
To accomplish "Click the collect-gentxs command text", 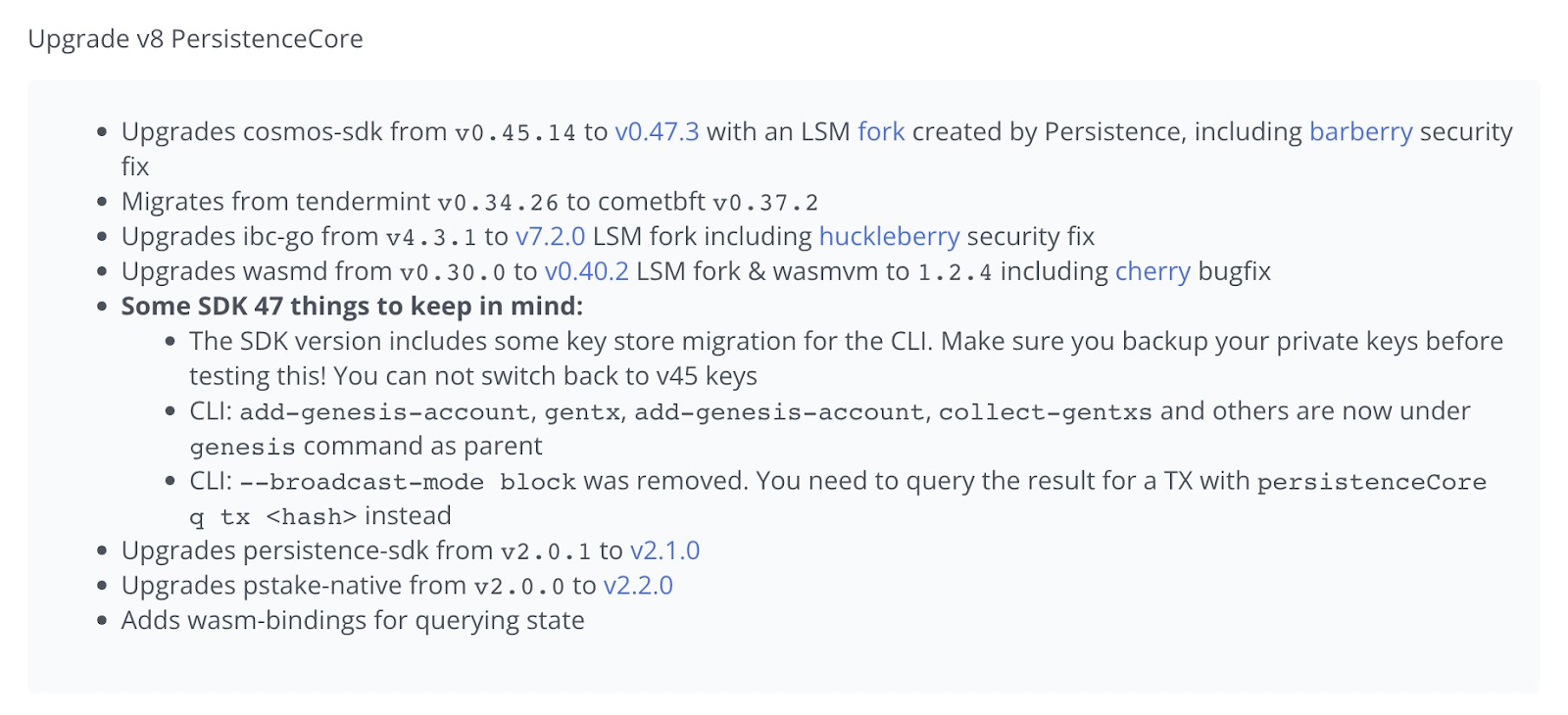I will (x=1046, y=412).
